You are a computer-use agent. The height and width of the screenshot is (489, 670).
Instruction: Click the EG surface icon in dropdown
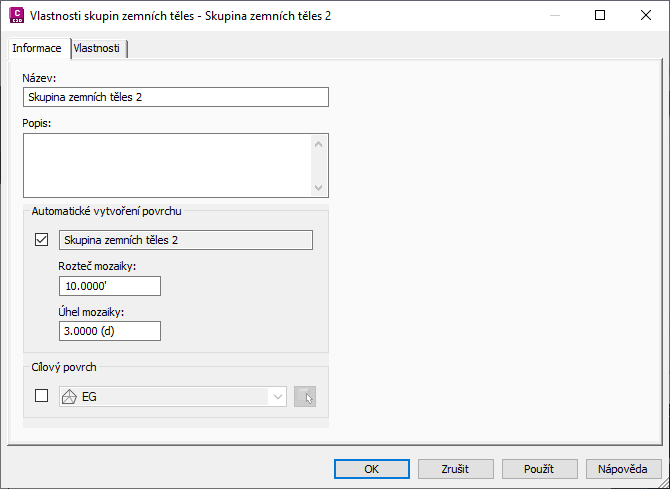pos(70,397)
